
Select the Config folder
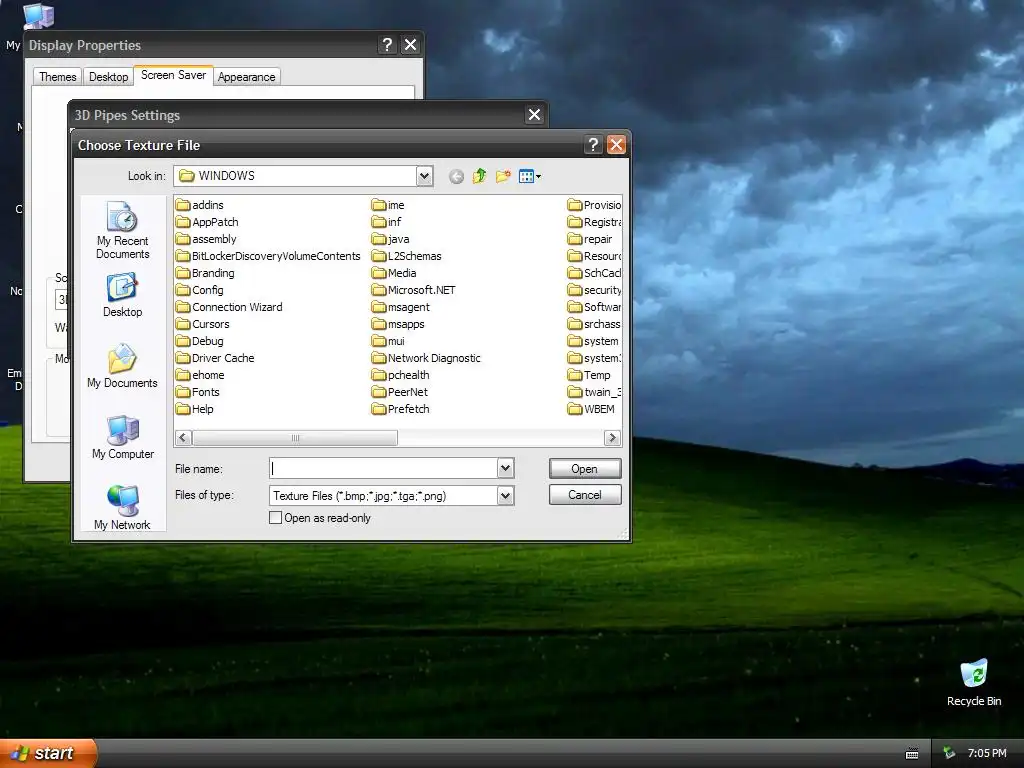(200, 290)
